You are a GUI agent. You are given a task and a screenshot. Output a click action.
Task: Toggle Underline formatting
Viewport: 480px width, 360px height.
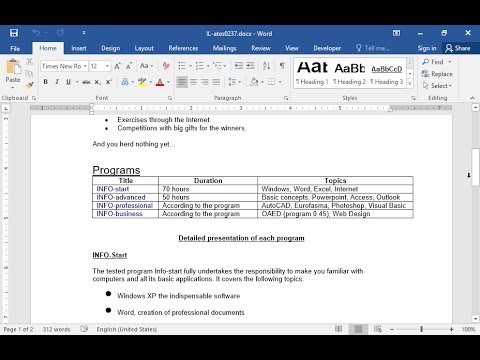pos(68,82)
